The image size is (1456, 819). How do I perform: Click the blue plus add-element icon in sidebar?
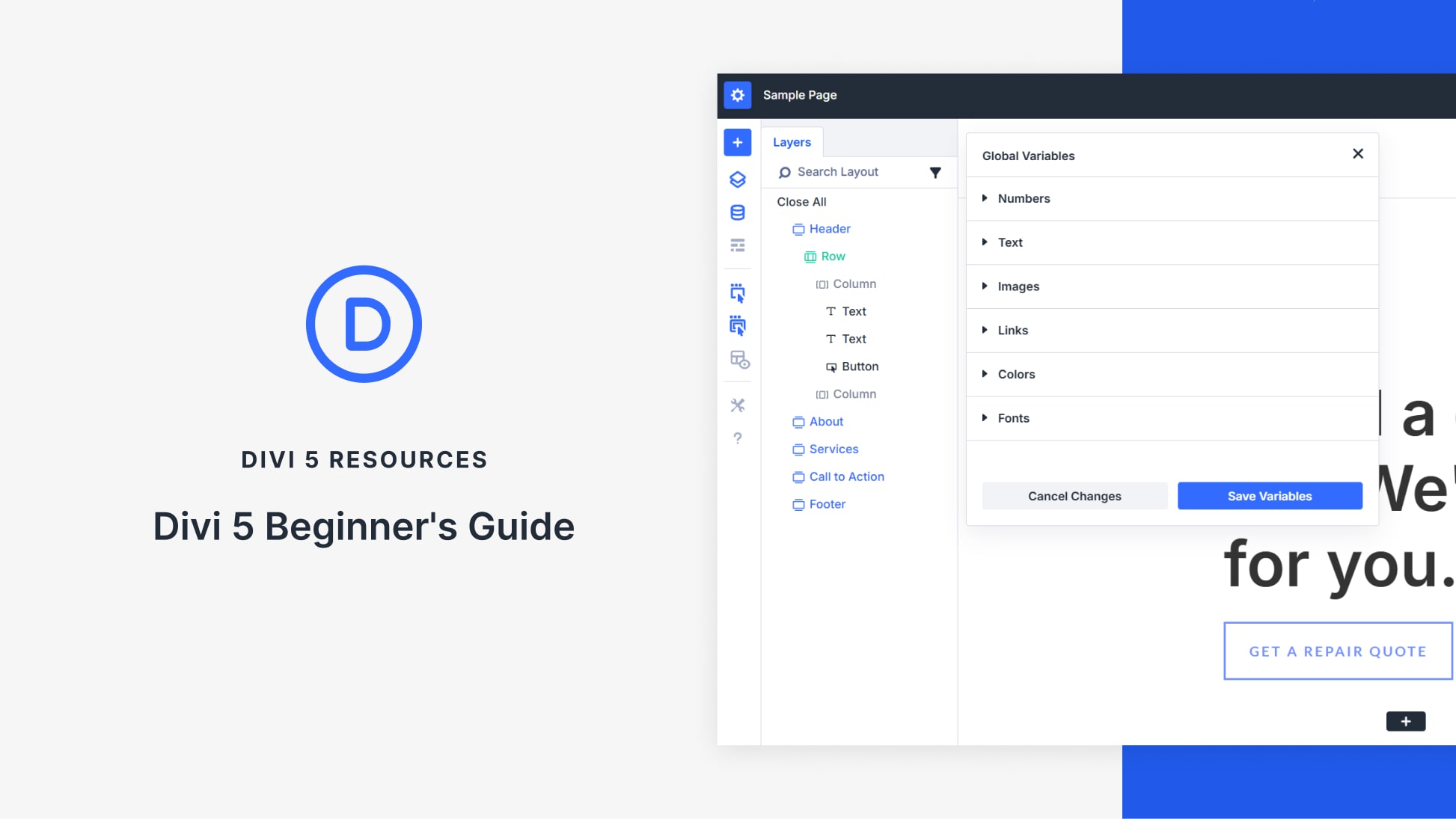737,142
